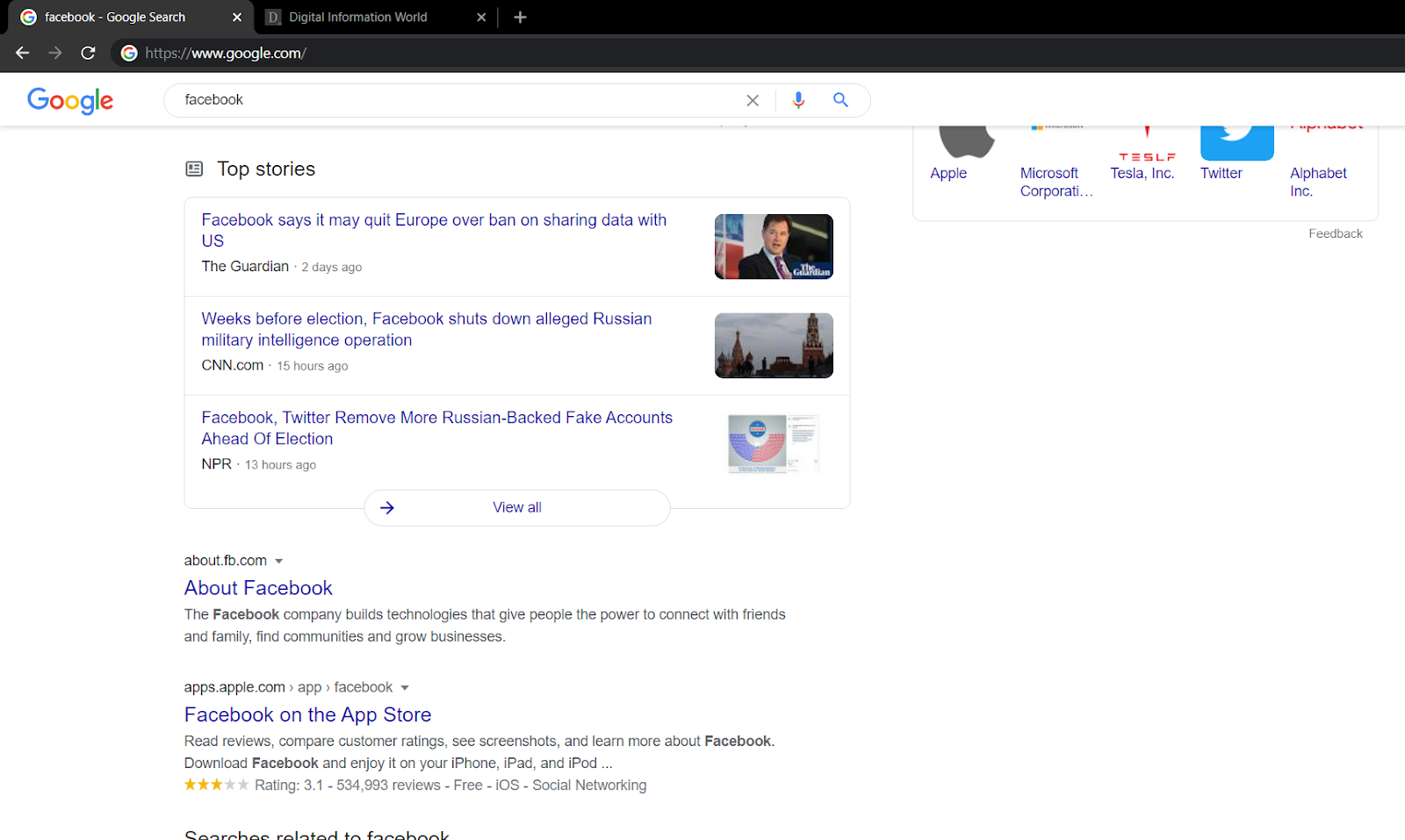Click the Twitter logo image

coord(1237,143)
